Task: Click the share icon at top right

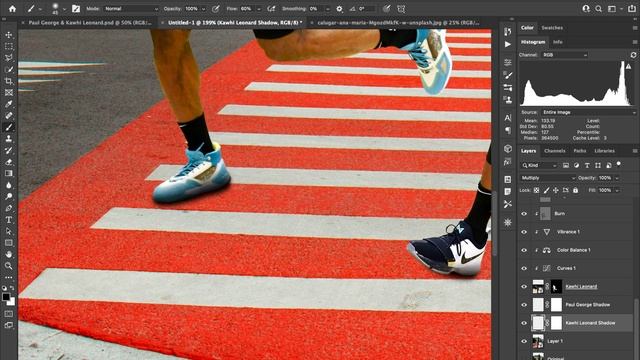Action: click(x=632, y=9)
